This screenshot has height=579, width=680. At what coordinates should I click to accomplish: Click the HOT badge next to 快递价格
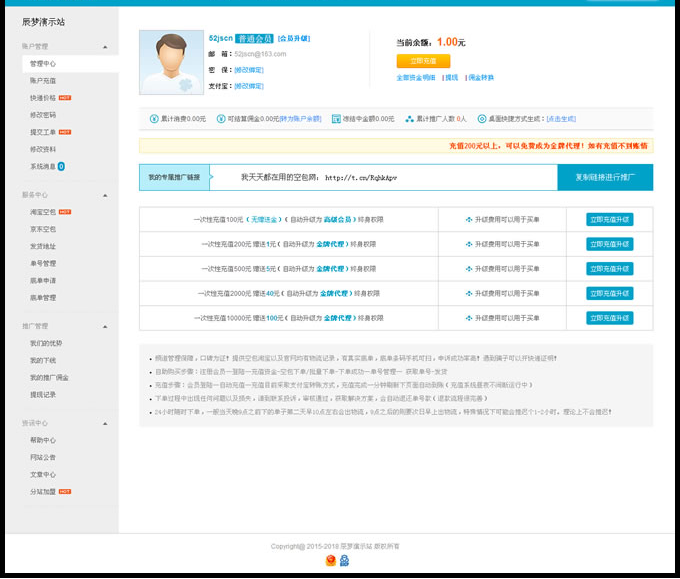65,98
